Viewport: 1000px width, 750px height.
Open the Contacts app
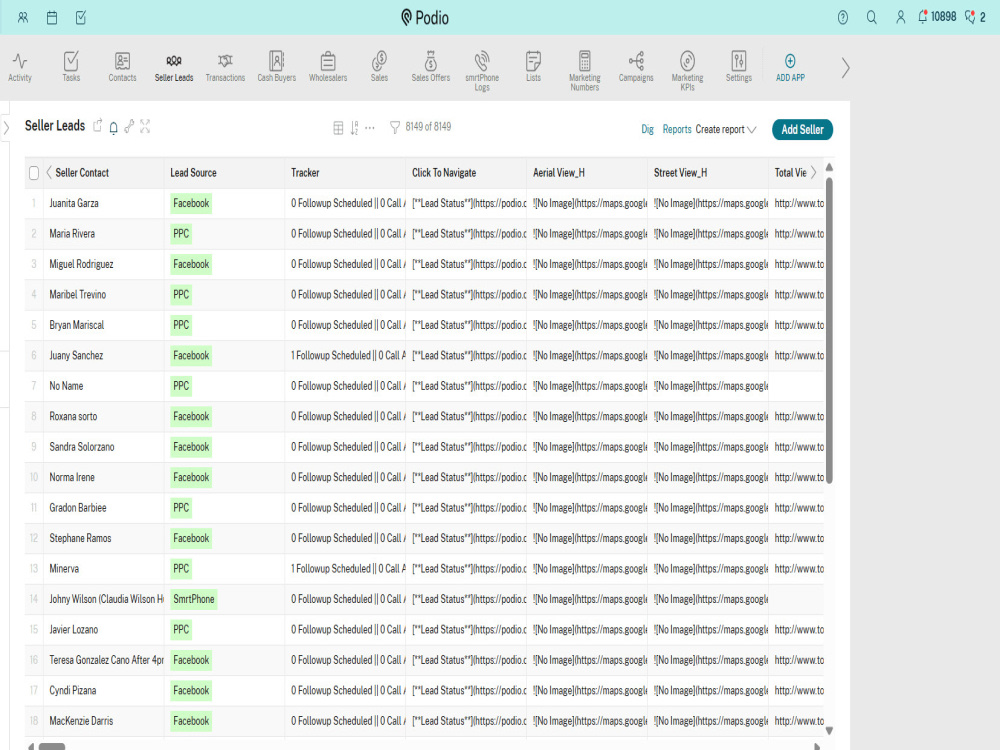pyautogui.click(x=122, y=67)
